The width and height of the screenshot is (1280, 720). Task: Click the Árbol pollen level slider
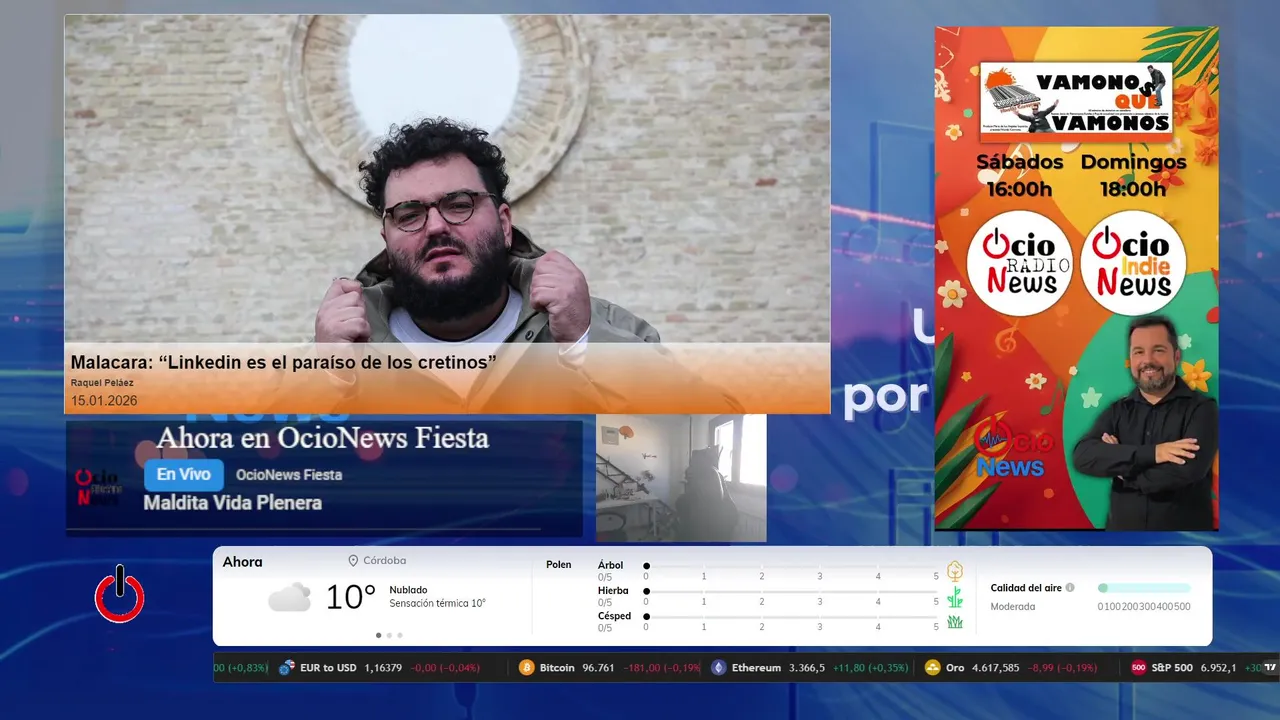791,566
